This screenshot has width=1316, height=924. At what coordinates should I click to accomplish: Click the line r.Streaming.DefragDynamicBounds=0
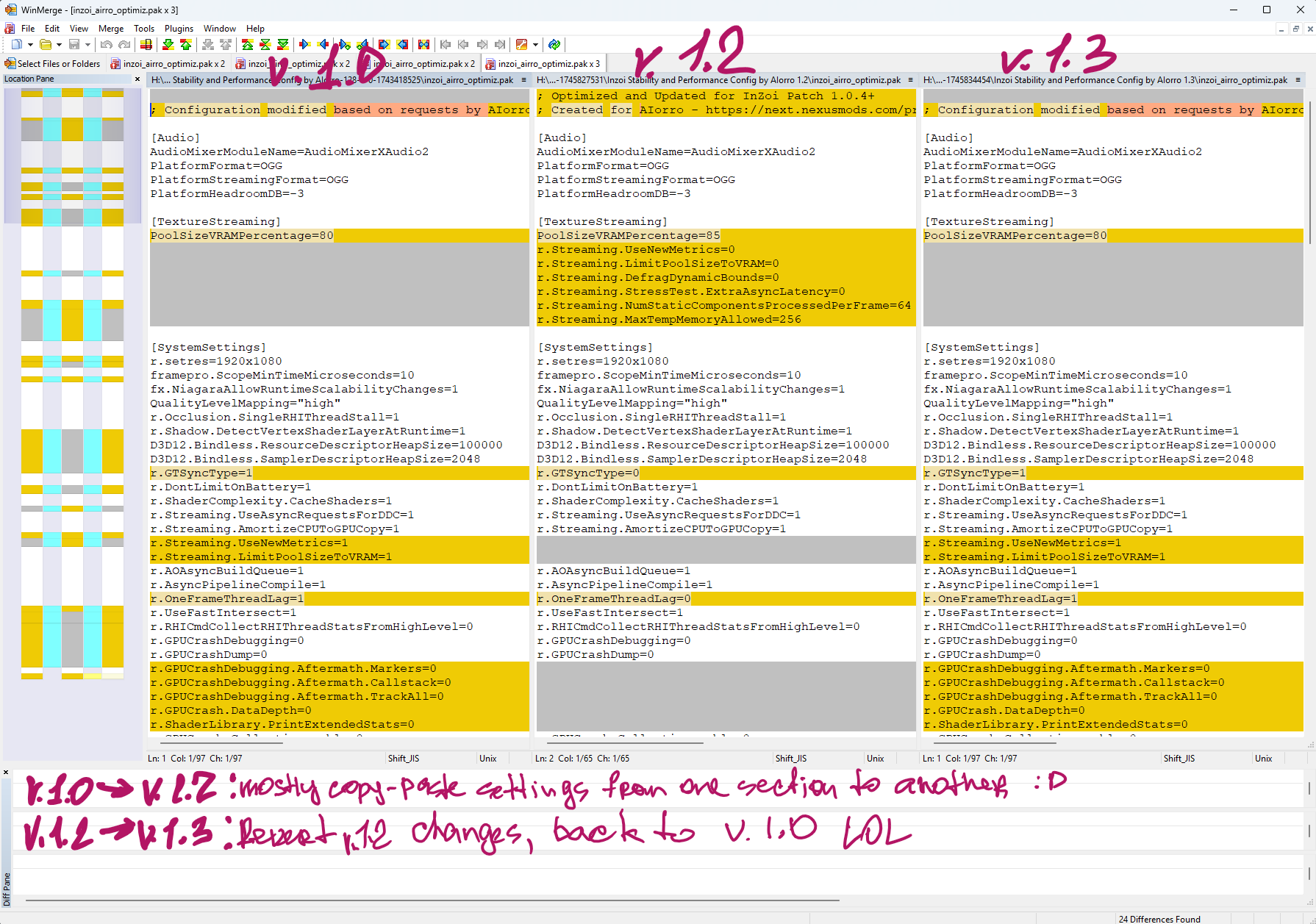658,278
